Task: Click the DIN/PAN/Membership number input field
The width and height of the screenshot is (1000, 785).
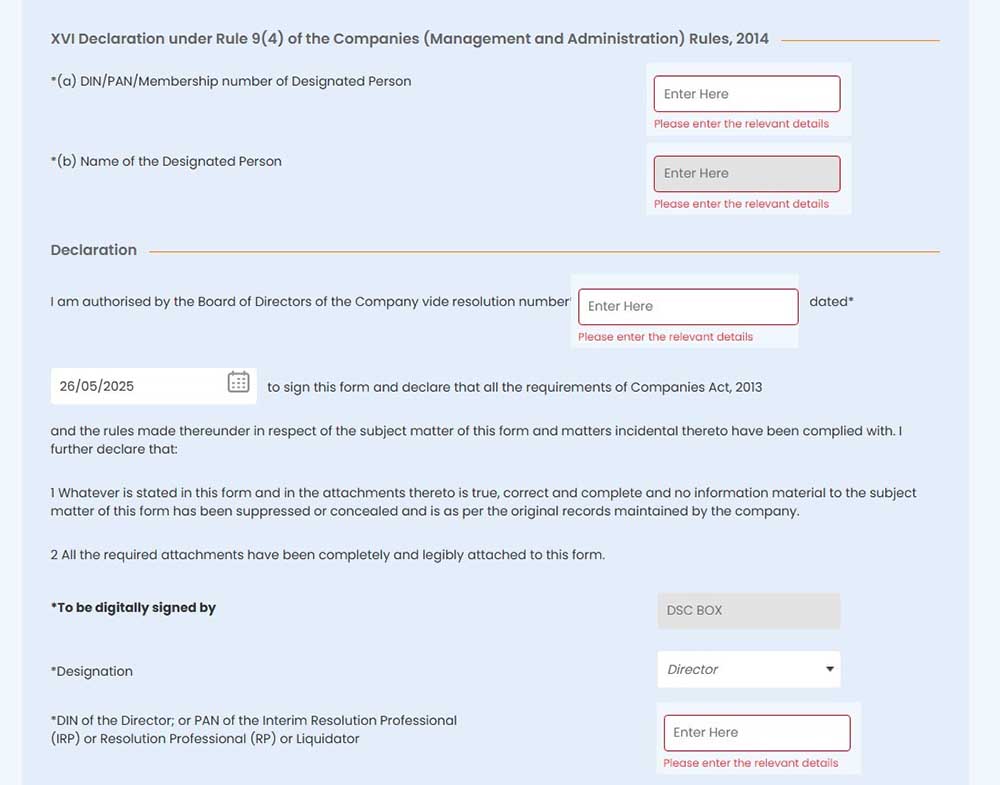Action: click(x=746, y=94)
